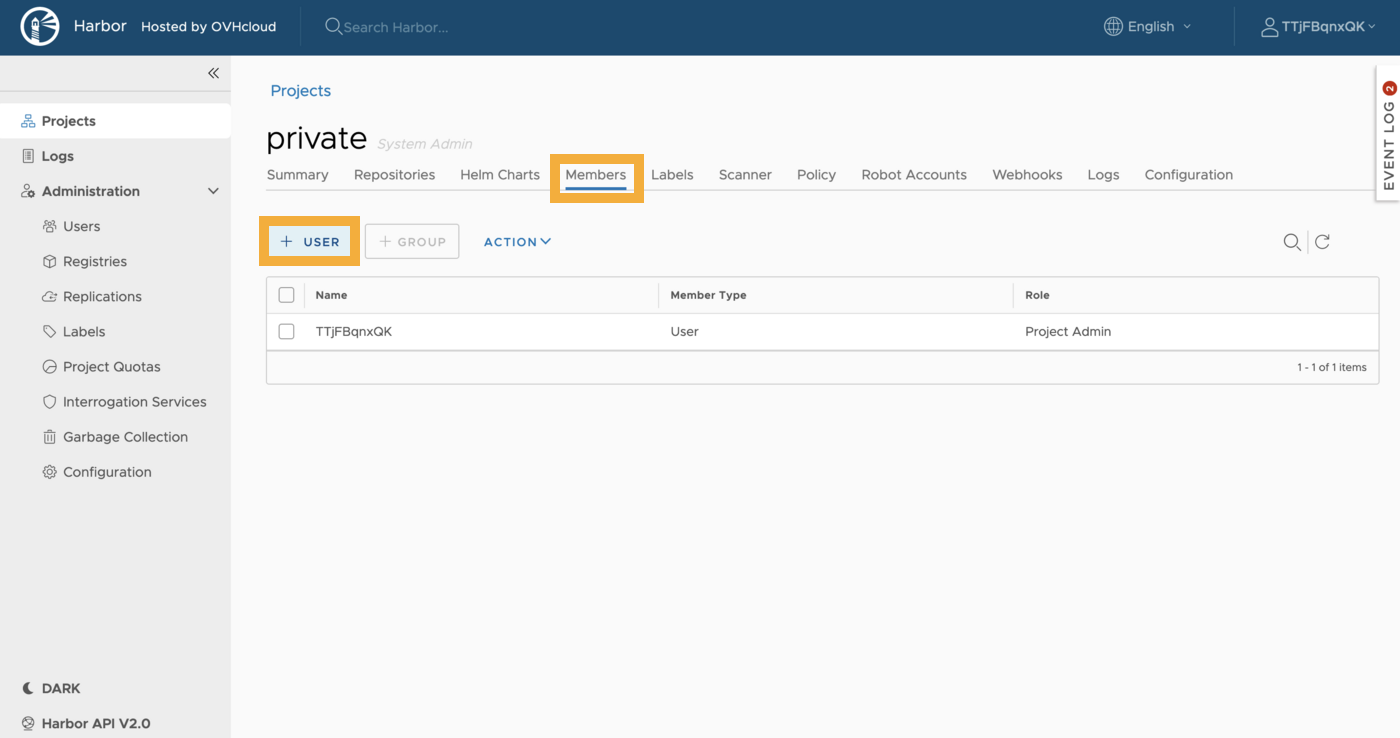Click the Garbage Collection trash icon

[49, 436]
